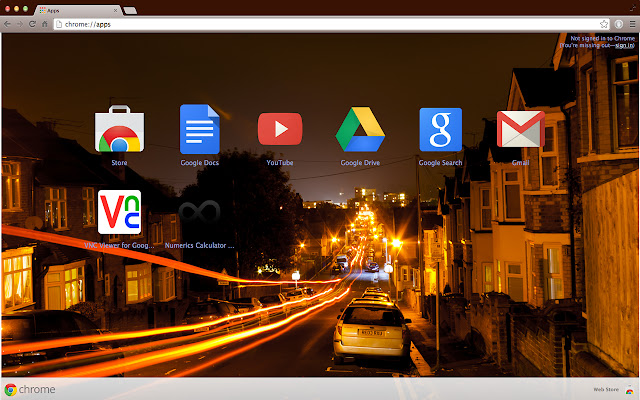The width and height of the screenshot is (640, 400).
Task: Go to the home page
Action: (45, 24)
